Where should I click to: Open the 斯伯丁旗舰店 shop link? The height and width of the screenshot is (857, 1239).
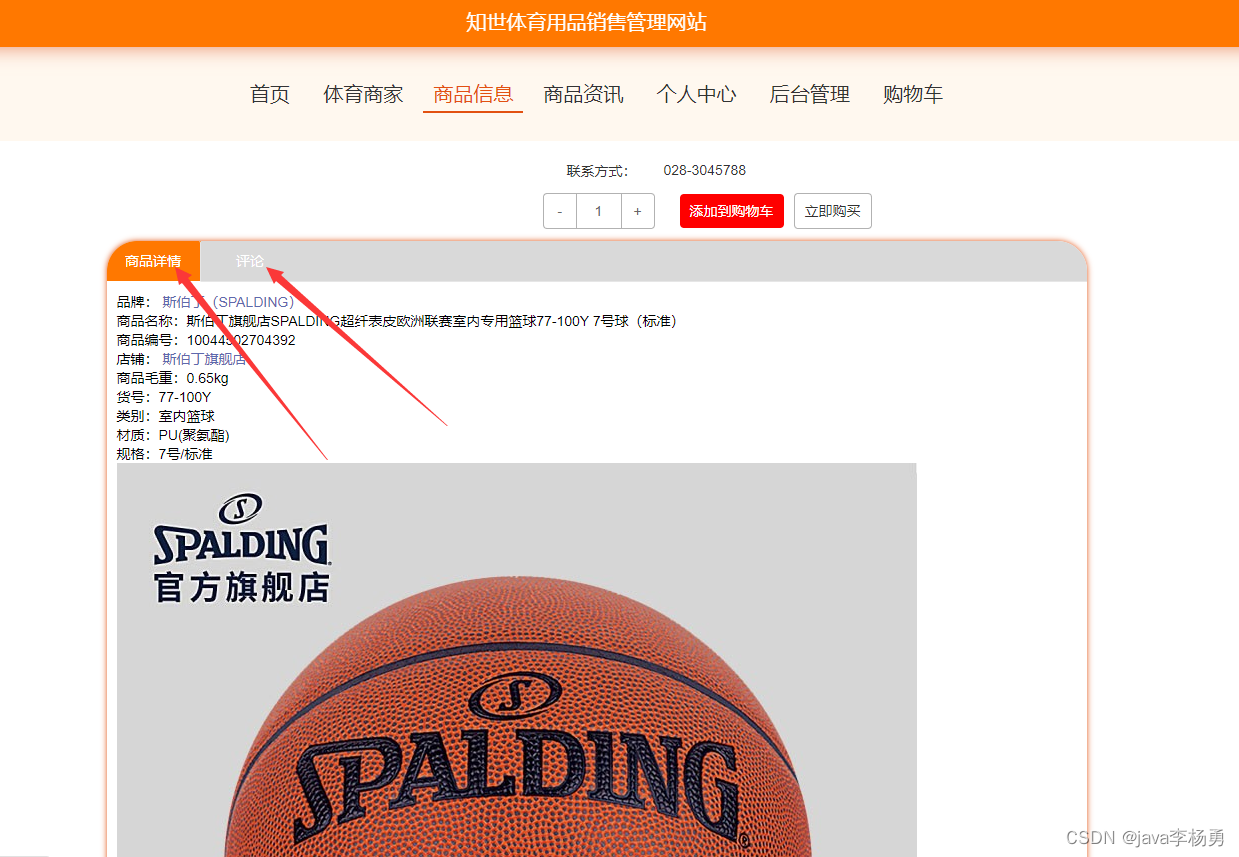point(204,359)
